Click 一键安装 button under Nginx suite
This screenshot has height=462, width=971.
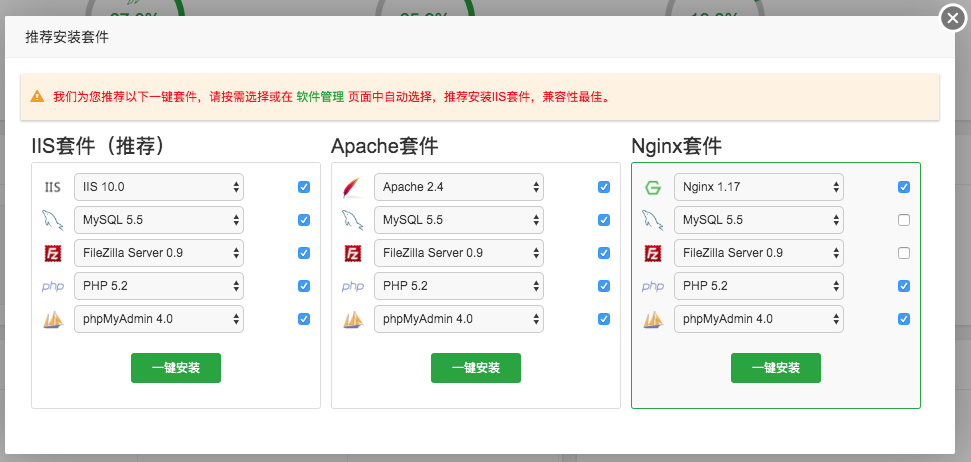coord(776,368)
